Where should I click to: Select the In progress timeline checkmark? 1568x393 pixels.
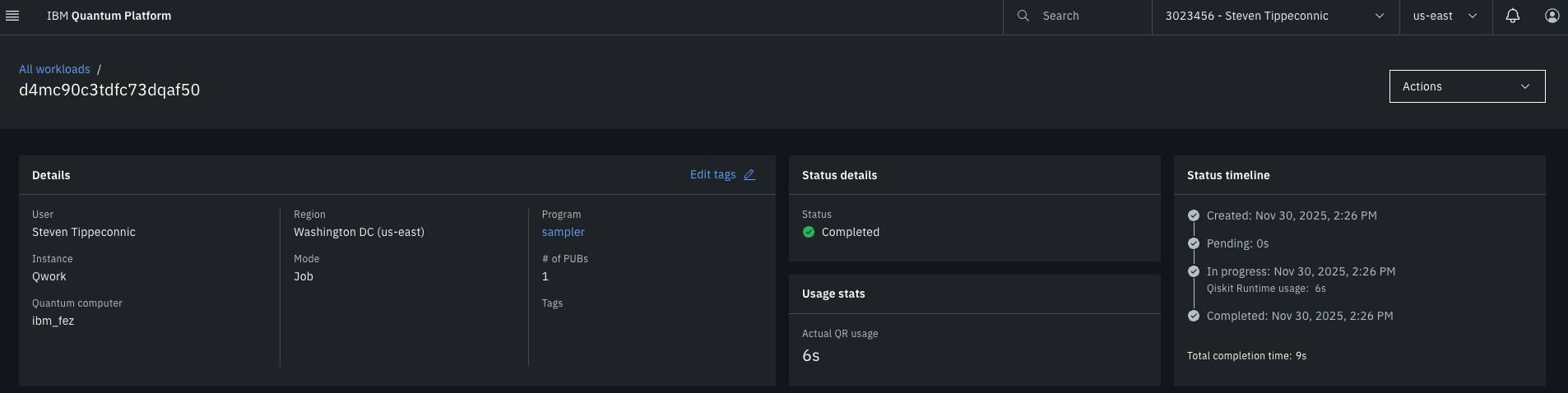tap(1194, 271)
